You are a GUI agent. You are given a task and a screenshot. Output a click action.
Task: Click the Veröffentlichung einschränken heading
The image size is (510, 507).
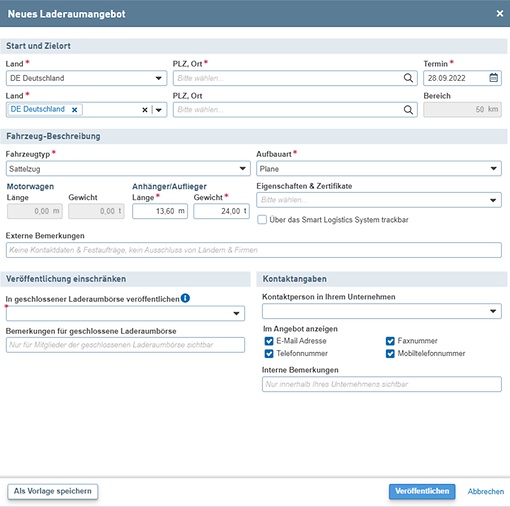[x=66, y=279]
